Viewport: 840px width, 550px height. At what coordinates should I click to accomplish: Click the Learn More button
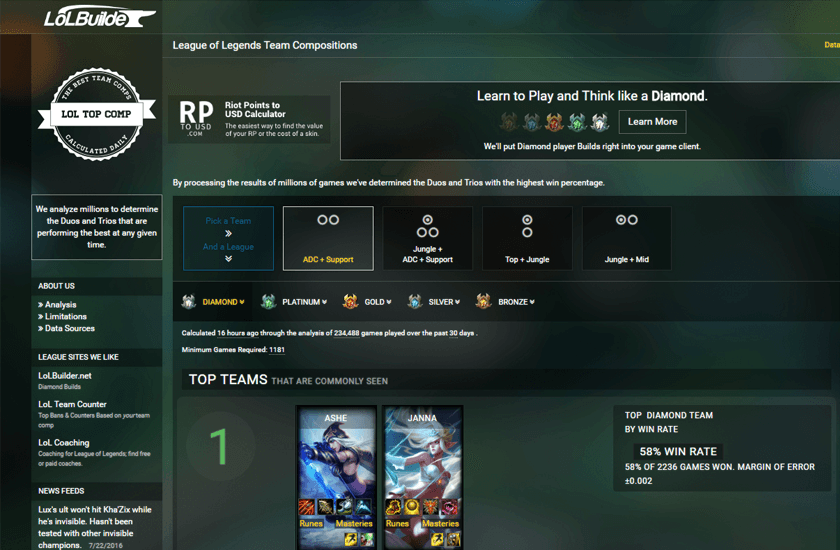[652, 122]
